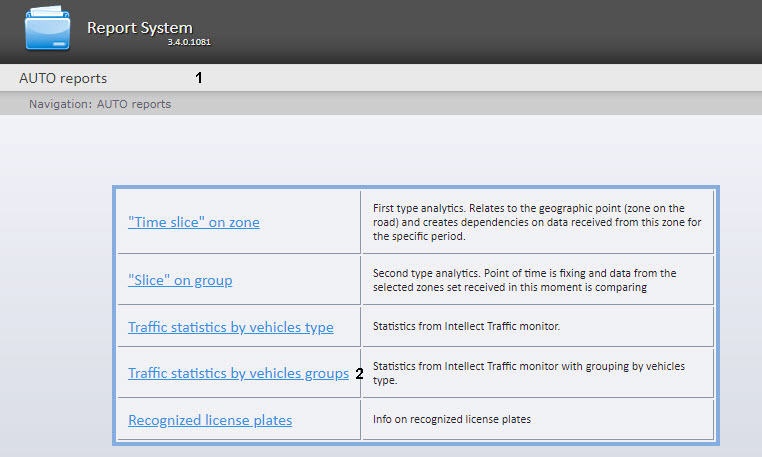
Task: Click the Report System folder logo
Action: (48, 30)
